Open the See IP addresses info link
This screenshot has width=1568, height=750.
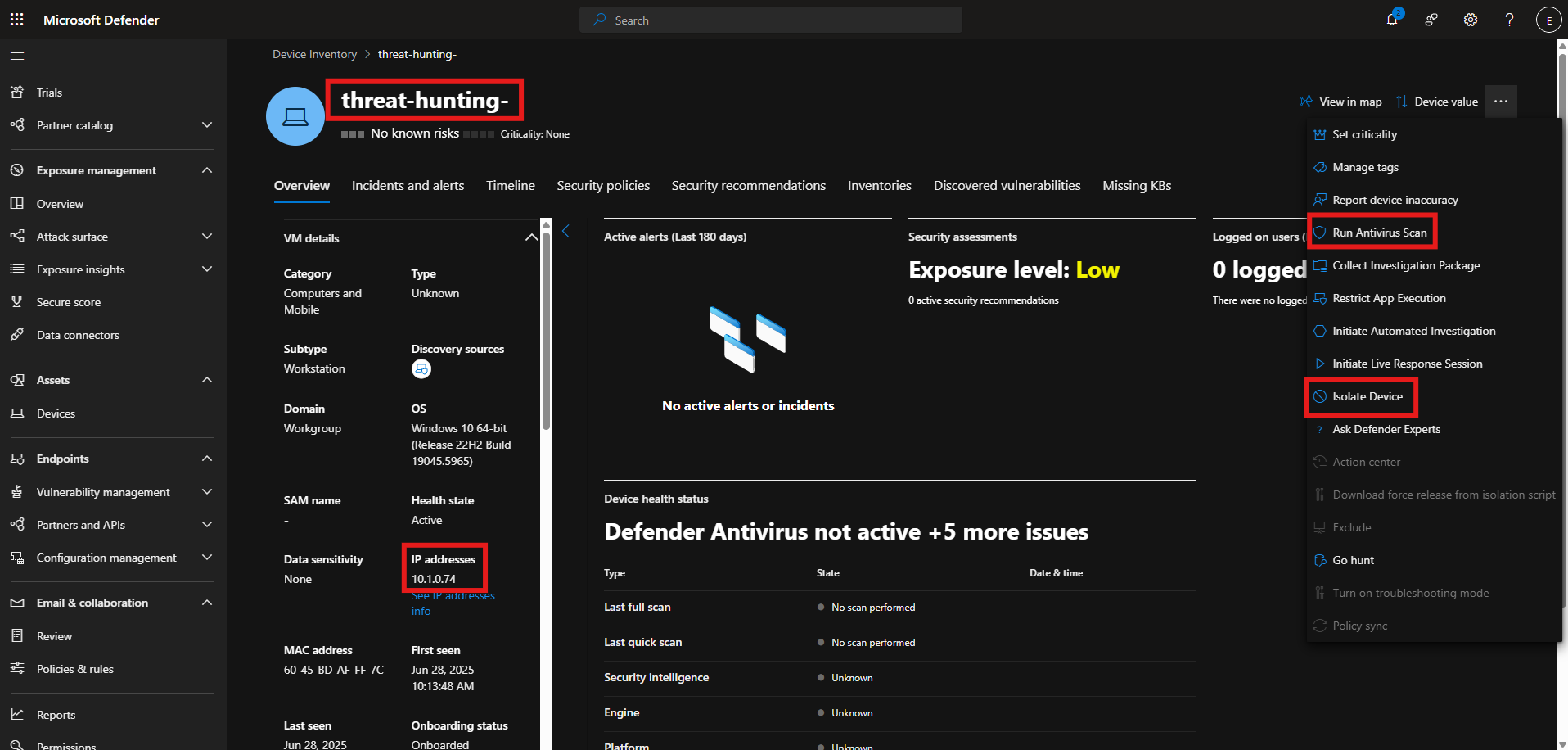453,603
